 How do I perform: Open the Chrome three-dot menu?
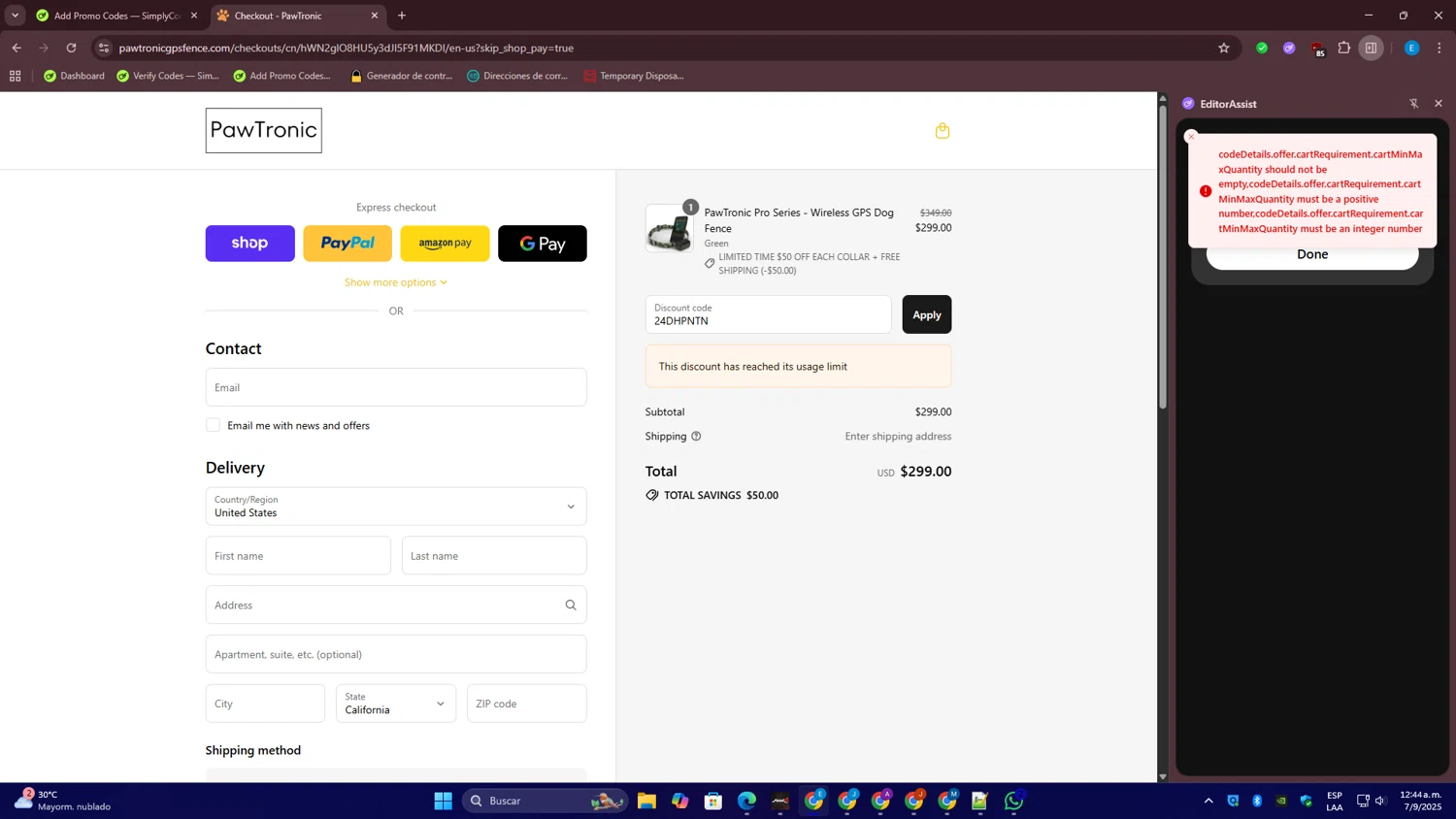pos(1439,48)
